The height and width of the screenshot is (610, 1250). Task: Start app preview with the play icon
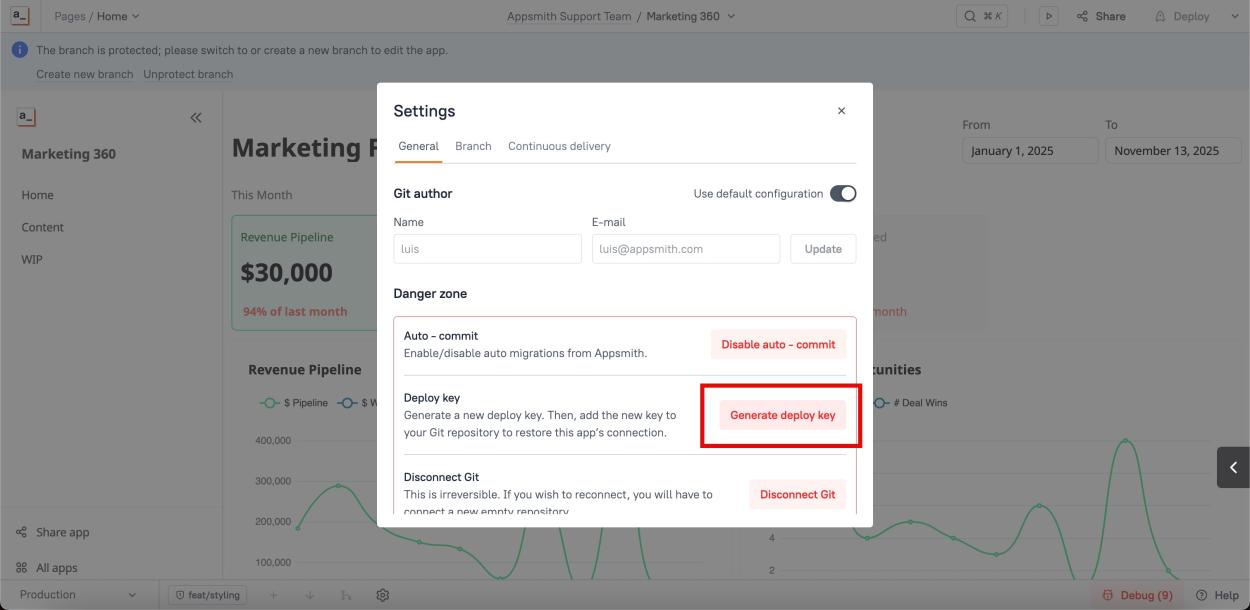point(1048,15)
